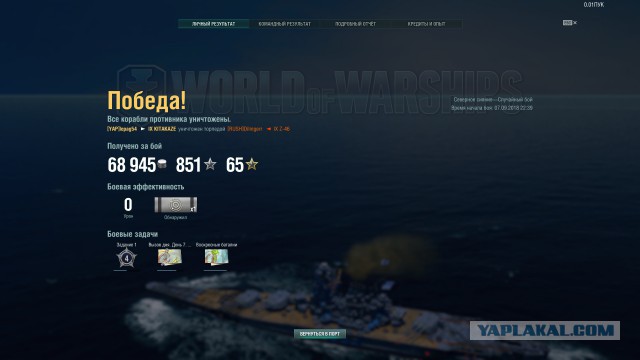Open the Личный результат tab

[213, 24]
